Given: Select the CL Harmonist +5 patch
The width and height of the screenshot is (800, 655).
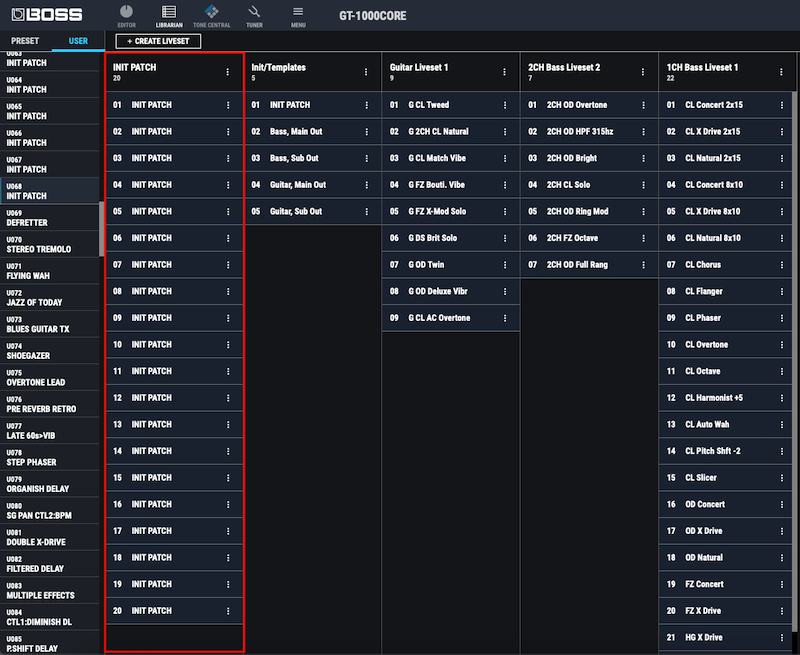Looking at the screenshot, I should [x=726, y=398].
